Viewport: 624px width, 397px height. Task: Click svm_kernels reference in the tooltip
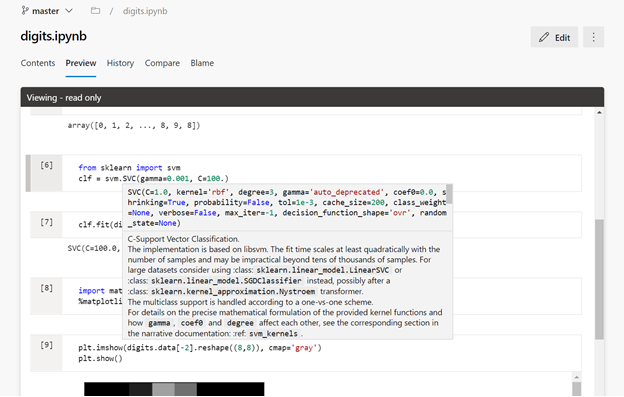point(273,334)
